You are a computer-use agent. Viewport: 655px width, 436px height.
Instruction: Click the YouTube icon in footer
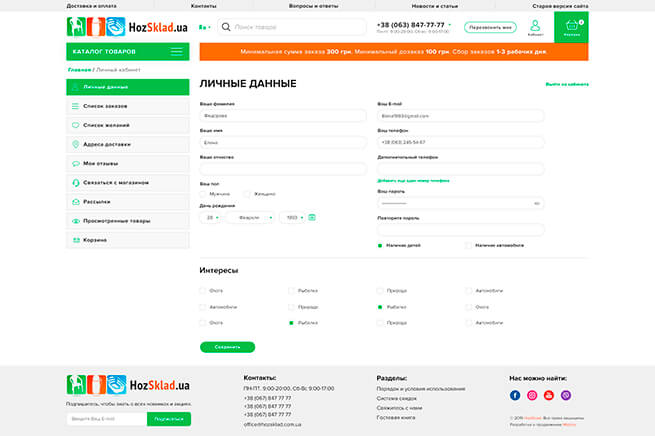click(549, 395)
